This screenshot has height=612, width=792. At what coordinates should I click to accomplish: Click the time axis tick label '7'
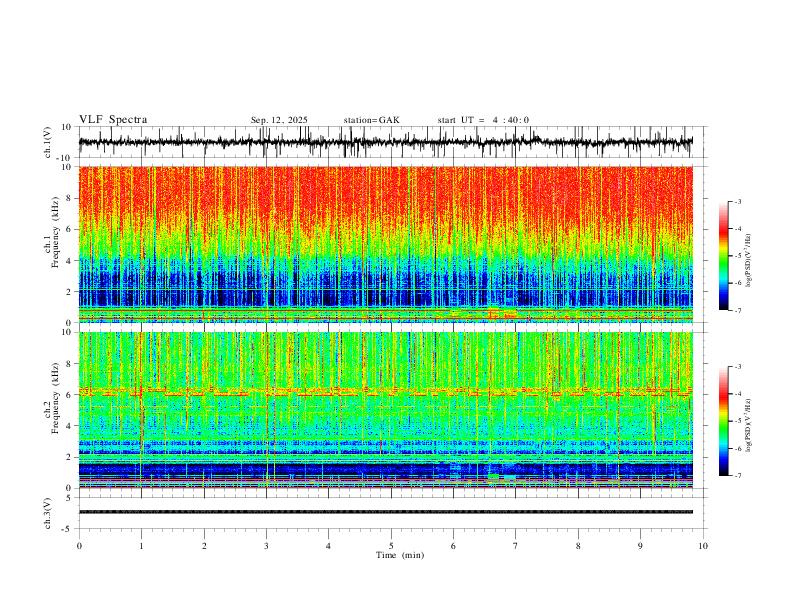pyautogui.click(x=516, y=546)
